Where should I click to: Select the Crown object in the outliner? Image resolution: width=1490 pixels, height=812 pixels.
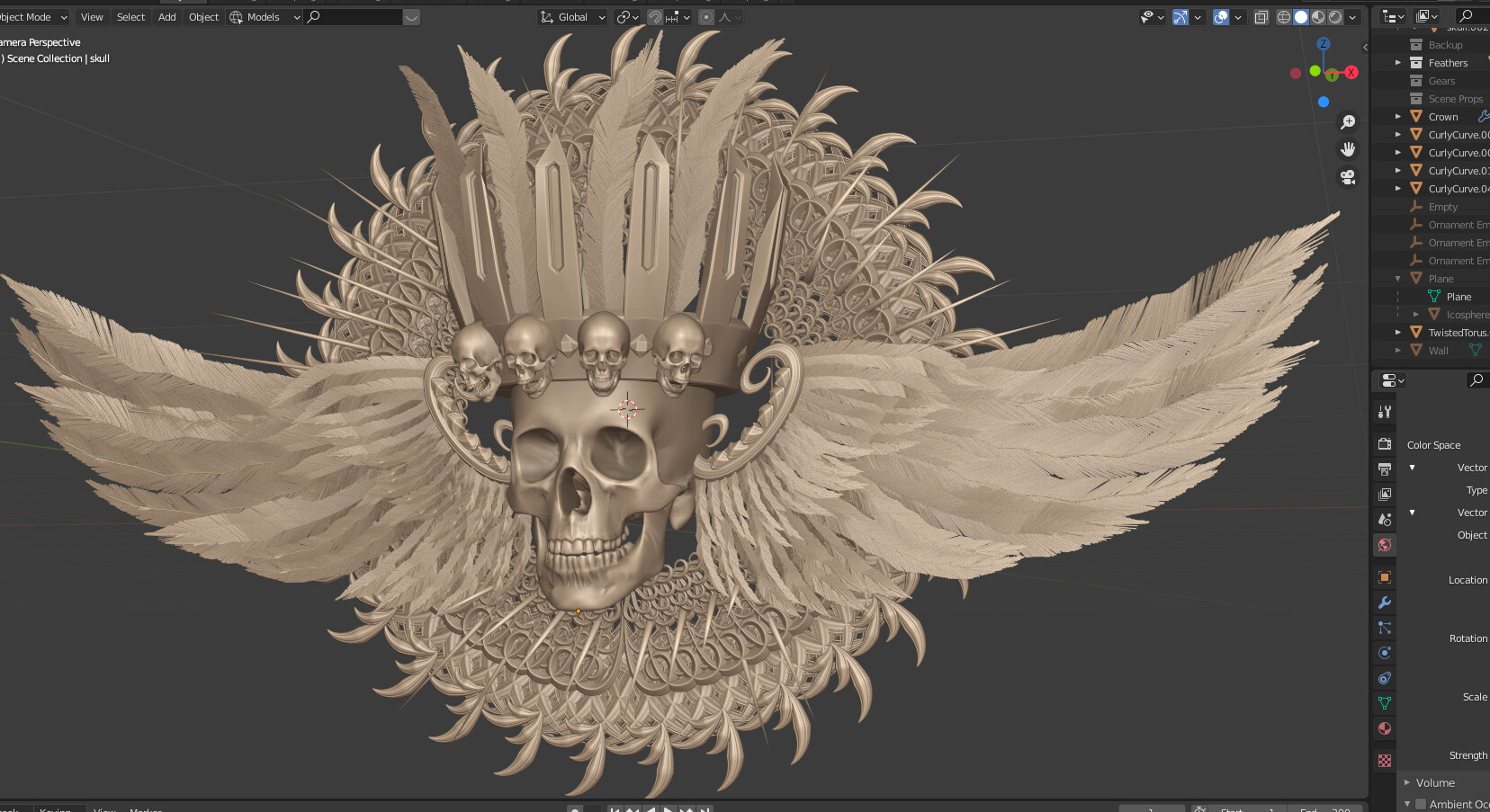1442,116
